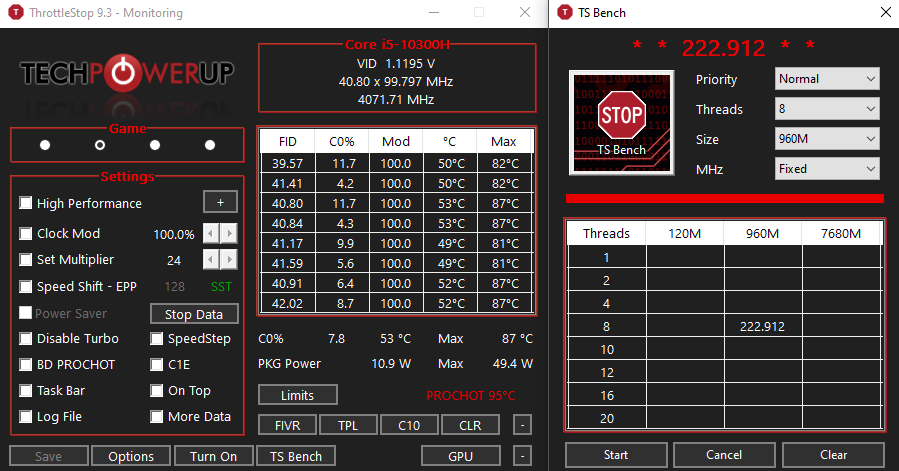
Task: Click the 120M column header
Action: click(685, 233)
